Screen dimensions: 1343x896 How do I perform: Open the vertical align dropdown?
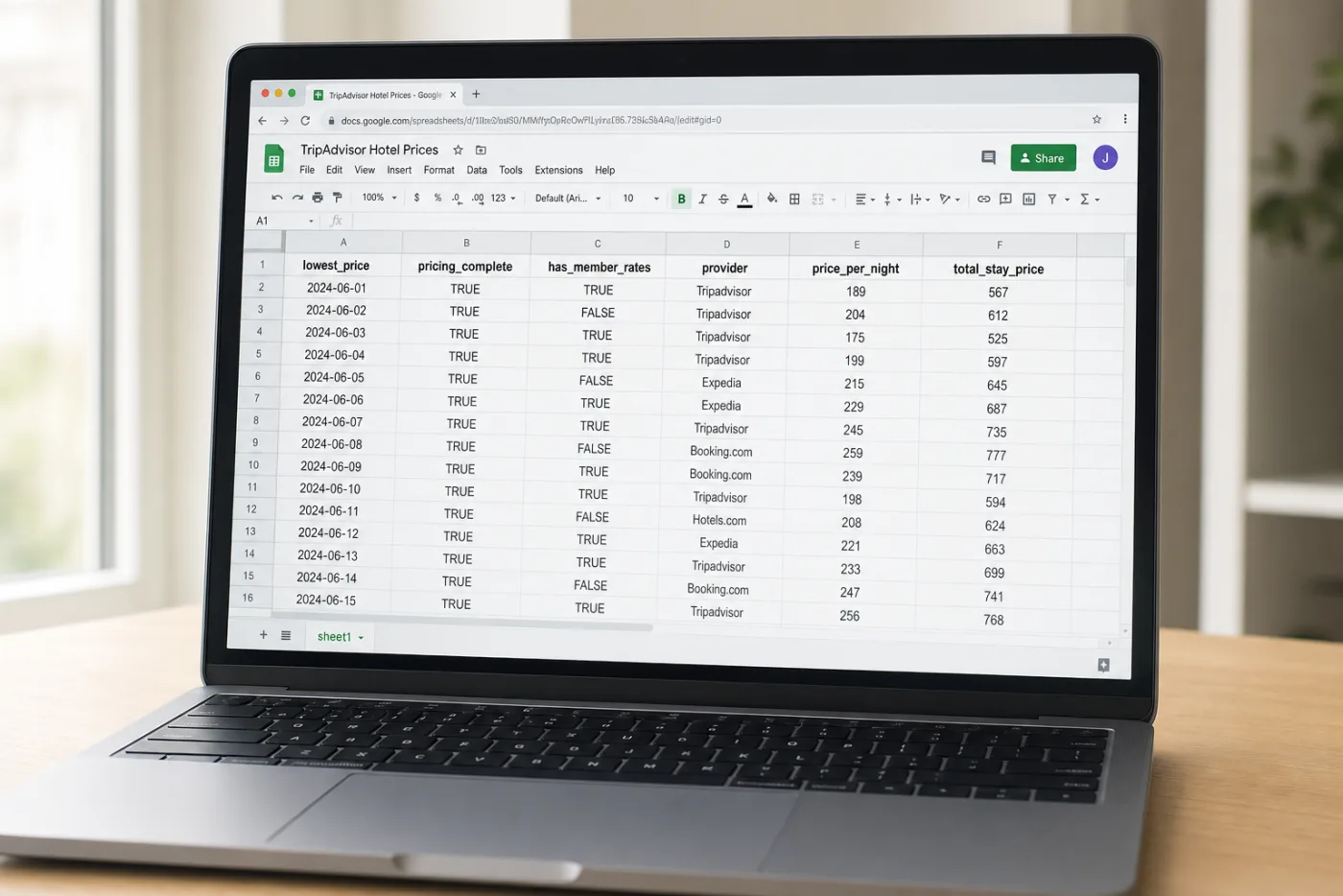click(x=891, y=200)
